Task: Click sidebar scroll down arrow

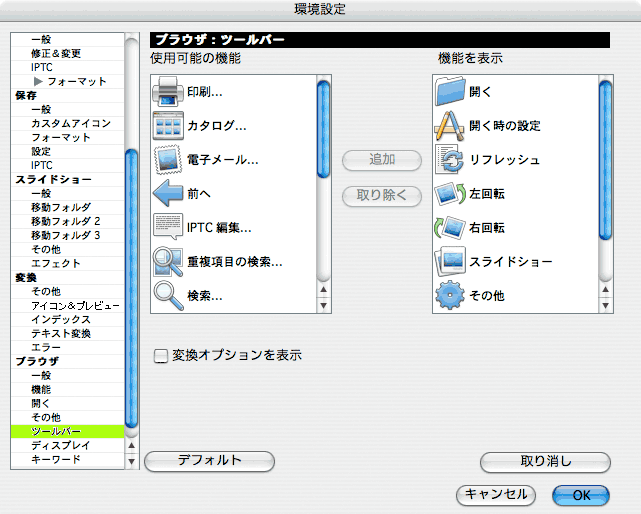Action: 131,461
